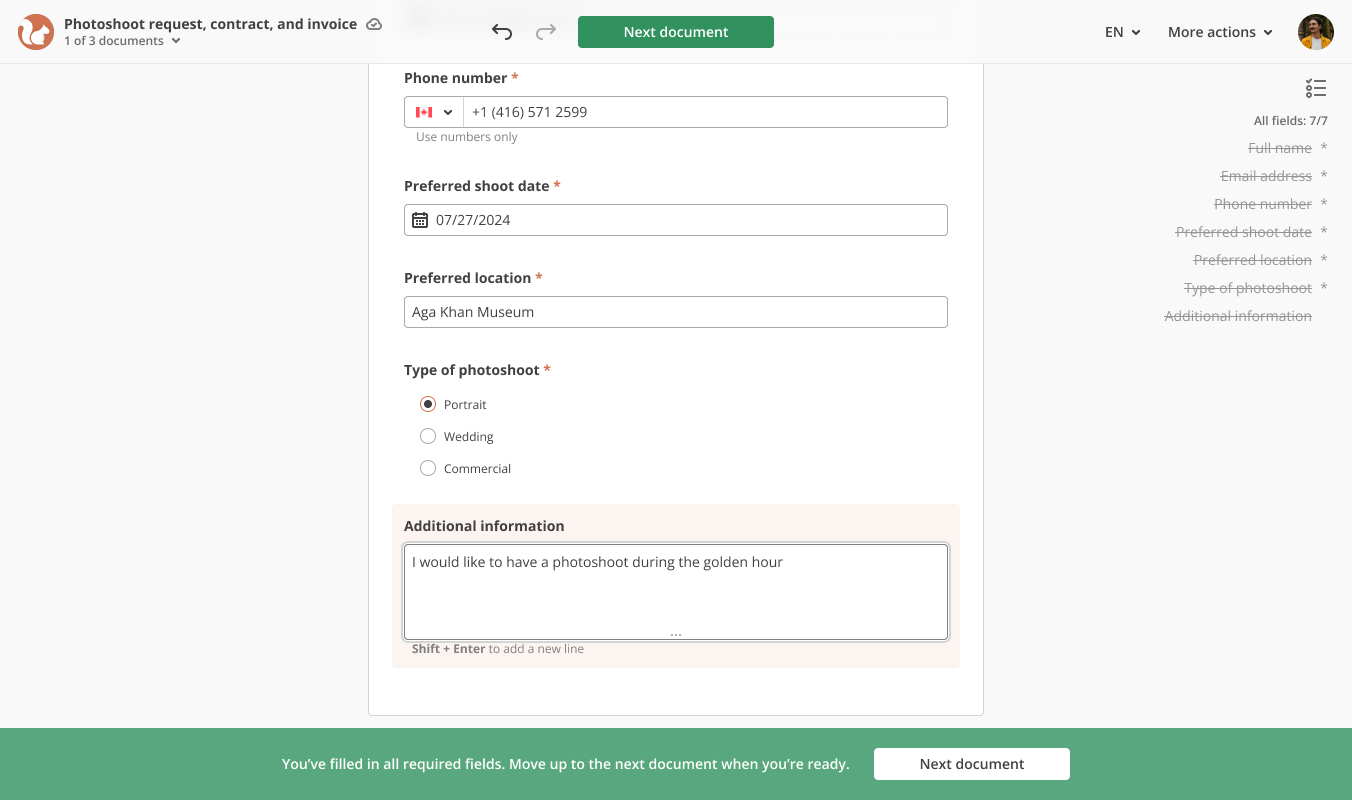Select Preferred location in fields list

(x=1253, y=260)
